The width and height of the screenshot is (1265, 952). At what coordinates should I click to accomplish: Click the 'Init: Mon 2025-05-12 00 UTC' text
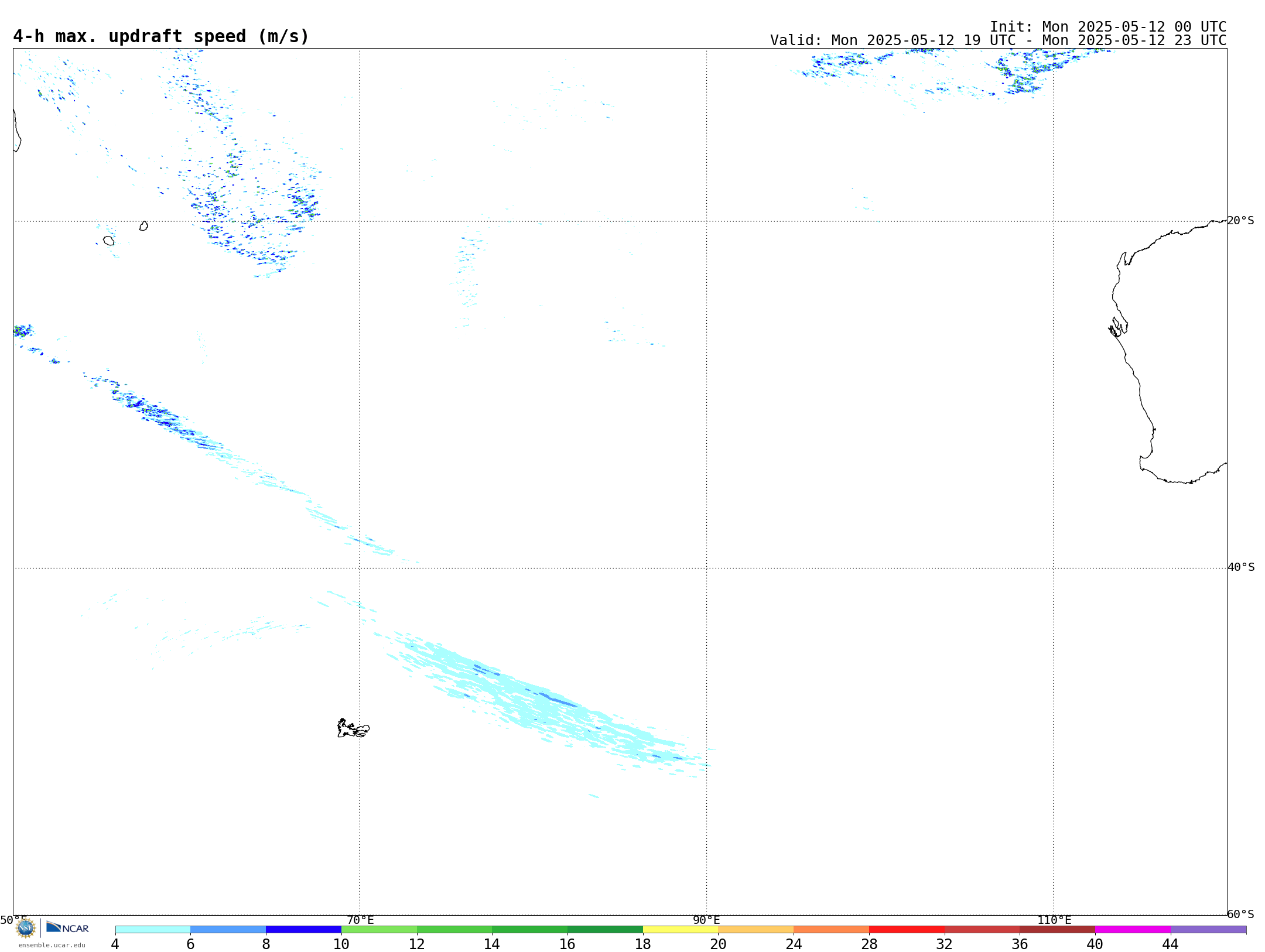(x=1108, y=27)
